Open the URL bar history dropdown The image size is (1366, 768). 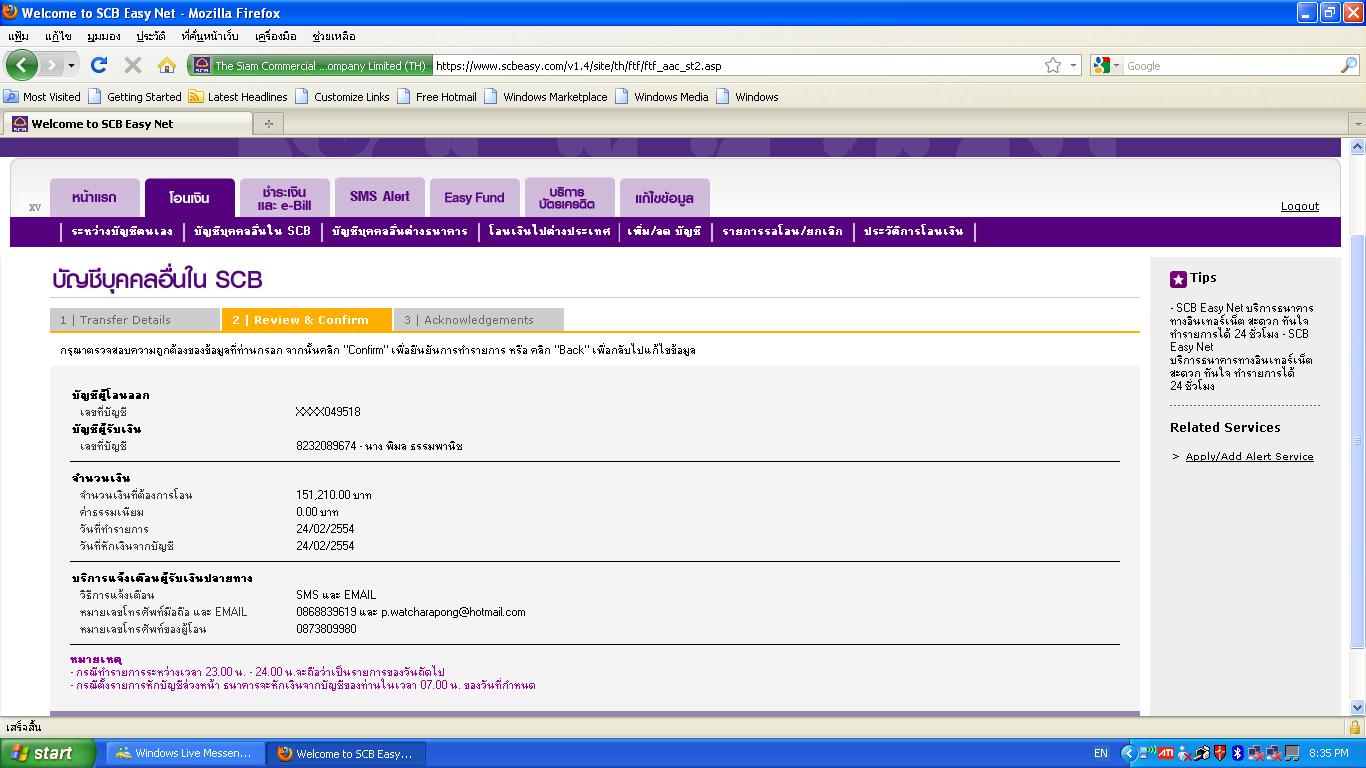1074,66
